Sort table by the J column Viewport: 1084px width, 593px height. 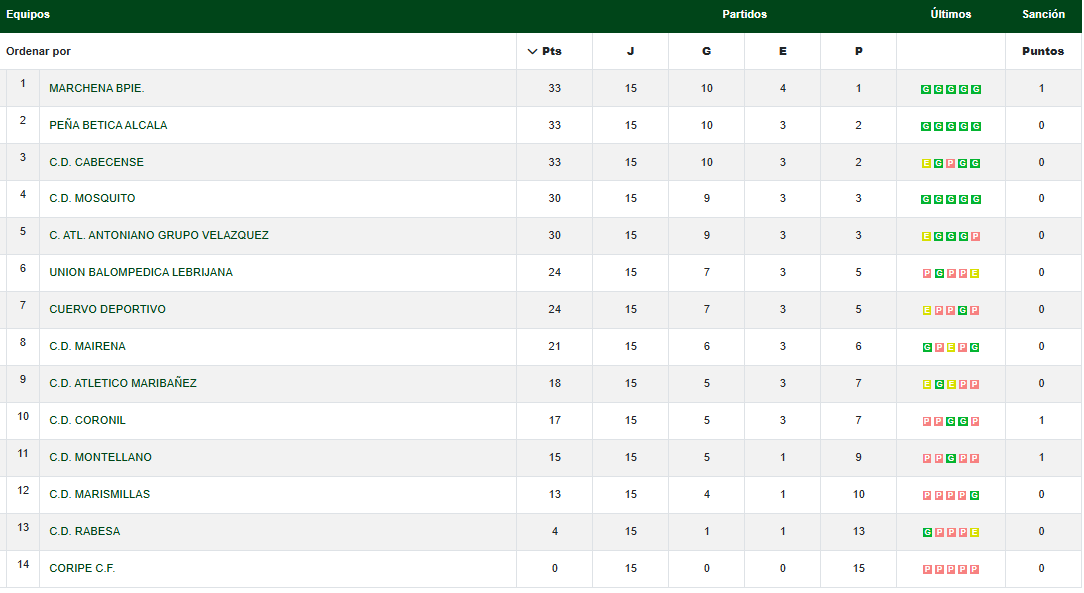click(630, 52)
